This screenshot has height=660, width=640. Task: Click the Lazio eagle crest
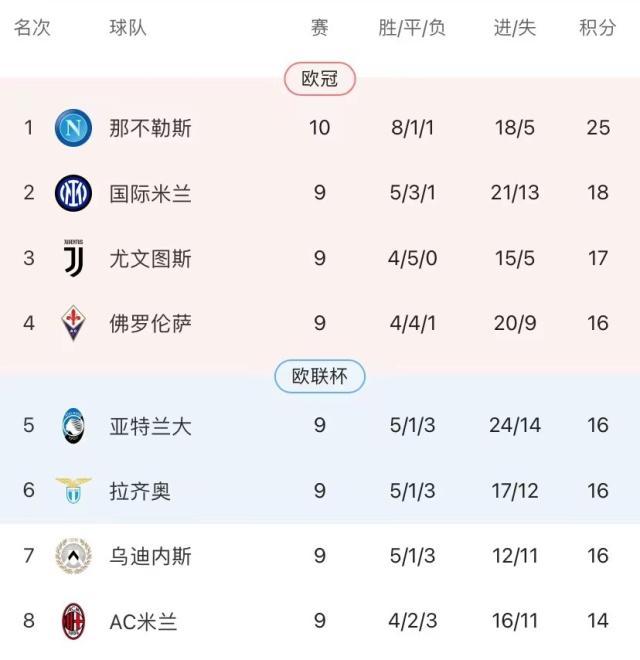point(73,490)
